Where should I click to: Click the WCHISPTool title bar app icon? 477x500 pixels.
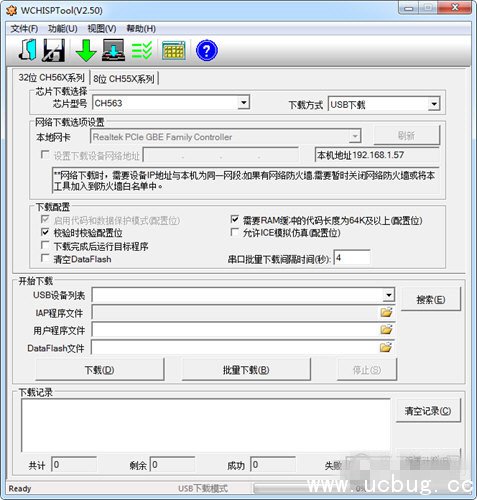coord(11,10)
